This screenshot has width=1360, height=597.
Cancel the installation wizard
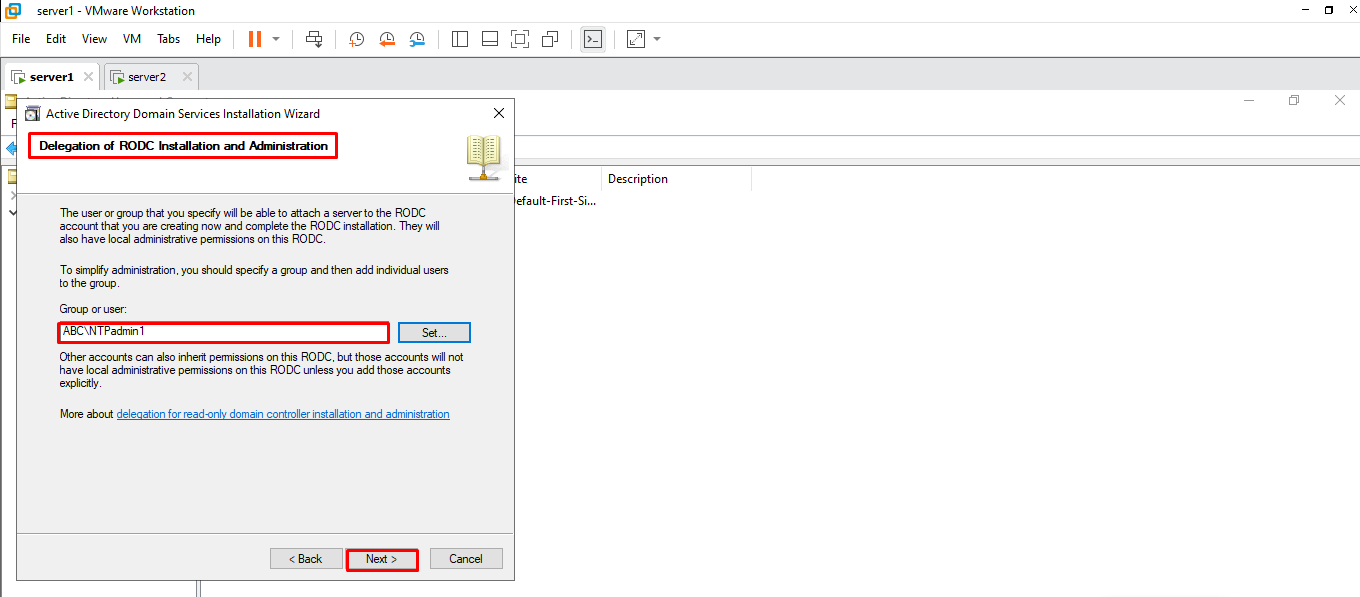[x=466, y=559]
